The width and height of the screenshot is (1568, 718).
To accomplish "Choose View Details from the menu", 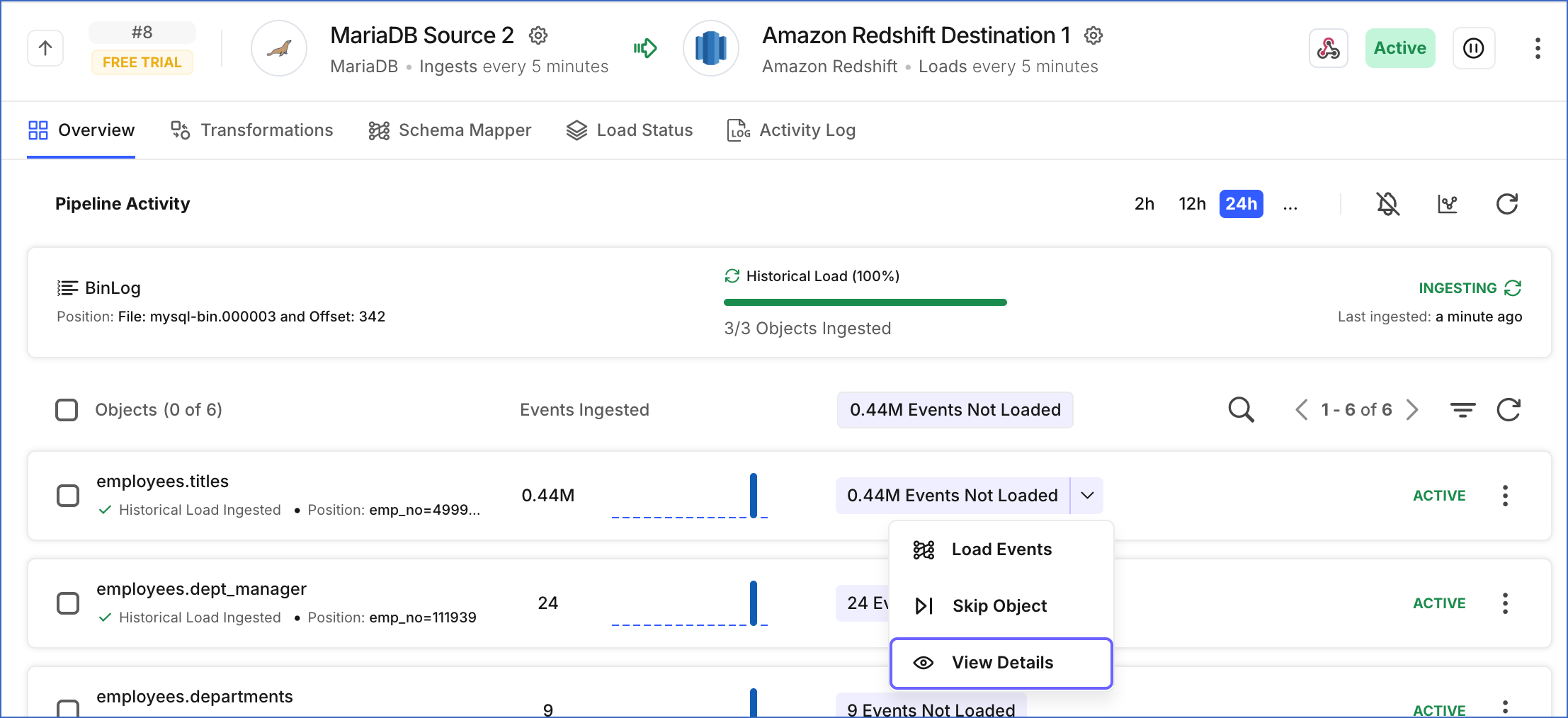I will coord(1001,663).
